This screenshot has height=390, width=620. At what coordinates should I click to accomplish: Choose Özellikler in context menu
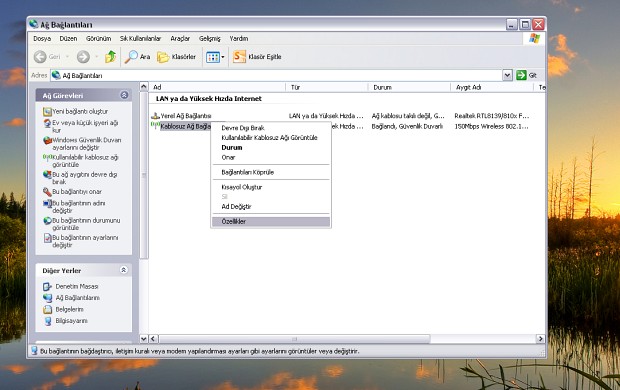coord(271,222)
